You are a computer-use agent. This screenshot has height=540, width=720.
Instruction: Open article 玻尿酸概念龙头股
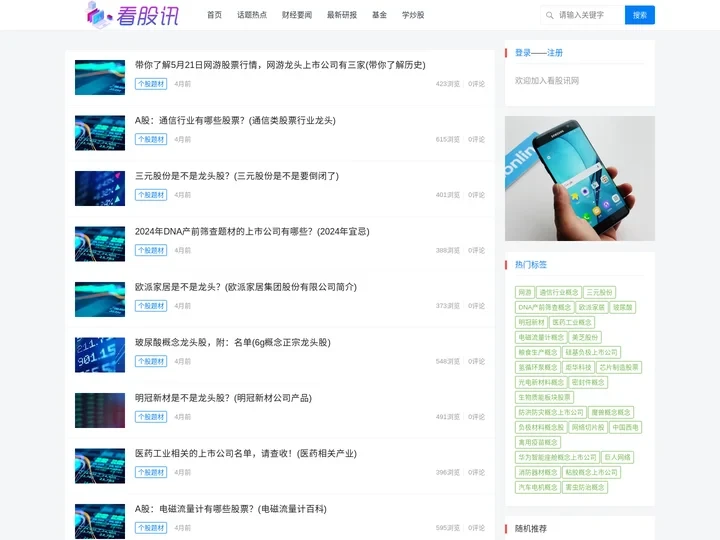(x=232, y=343)
